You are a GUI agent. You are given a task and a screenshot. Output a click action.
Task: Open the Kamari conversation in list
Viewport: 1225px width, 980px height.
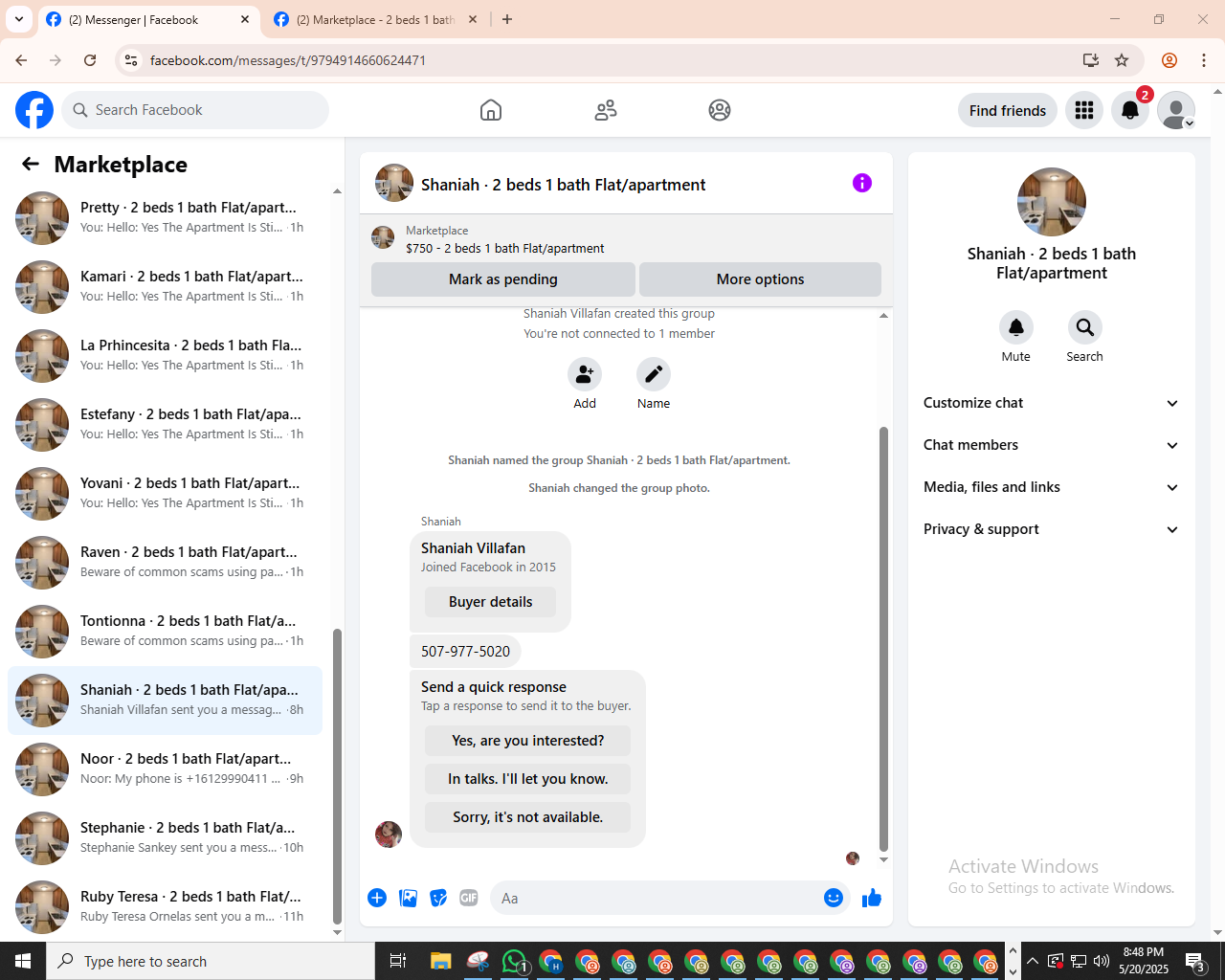pos(166,287)
